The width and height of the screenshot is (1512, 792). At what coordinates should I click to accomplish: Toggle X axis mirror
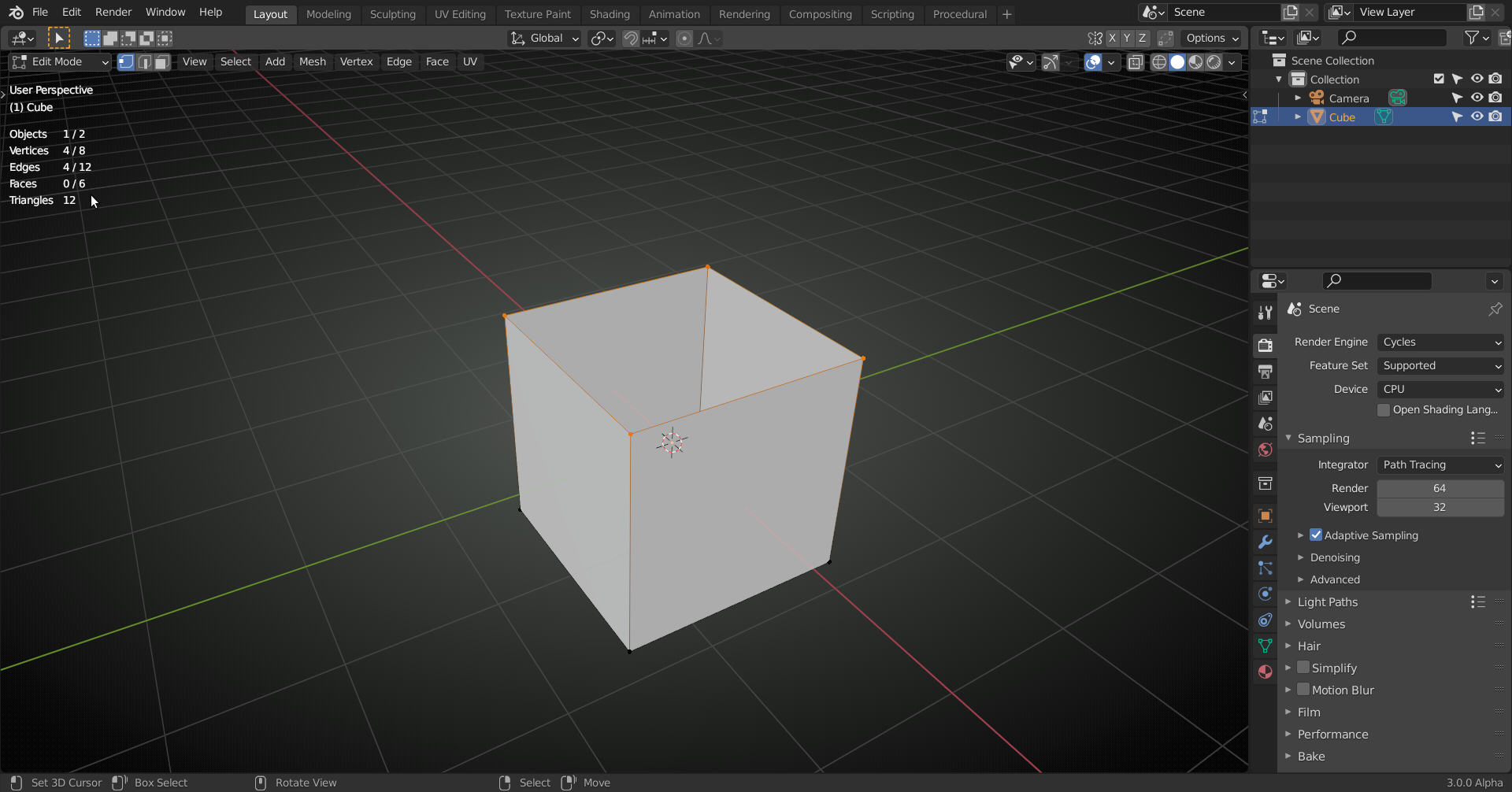1112,39
